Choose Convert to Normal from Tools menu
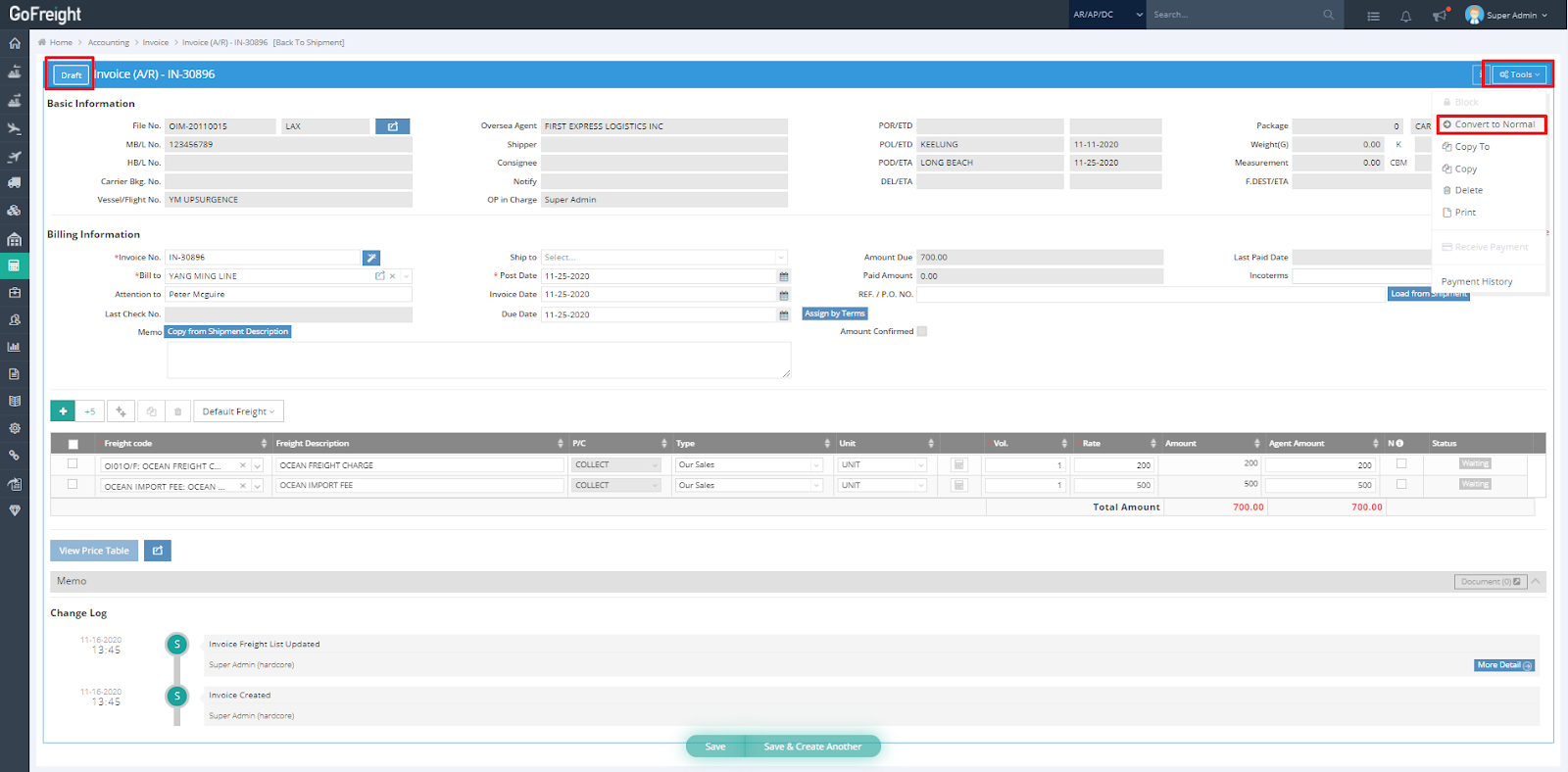 tap(1493, 124)
